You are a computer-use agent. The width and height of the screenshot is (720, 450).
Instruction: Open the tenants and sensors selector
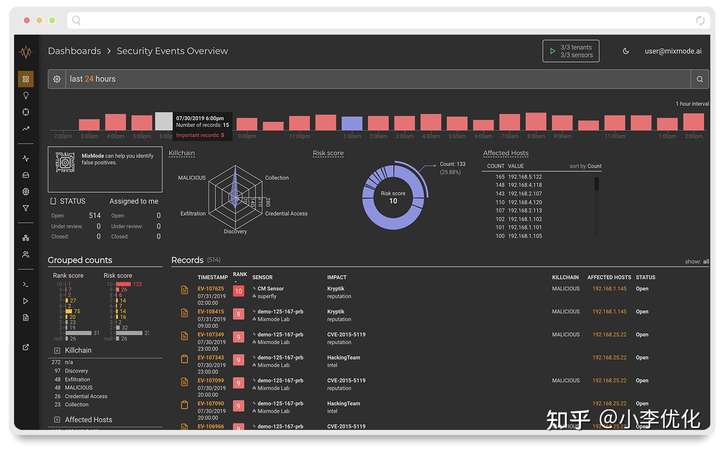[571, 51]
